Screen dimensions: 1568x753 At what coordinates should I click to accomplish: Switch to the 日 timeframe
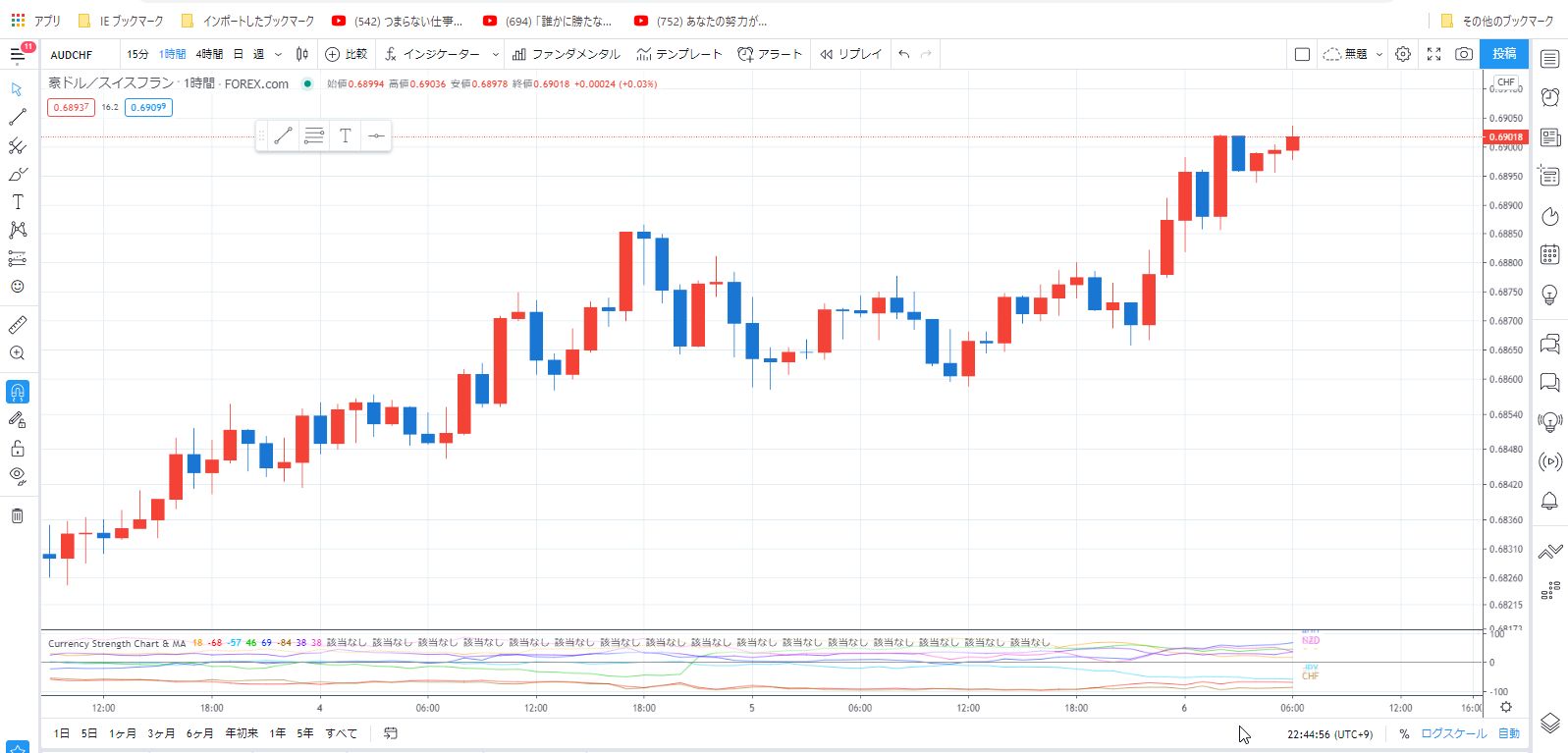(238, 54)
